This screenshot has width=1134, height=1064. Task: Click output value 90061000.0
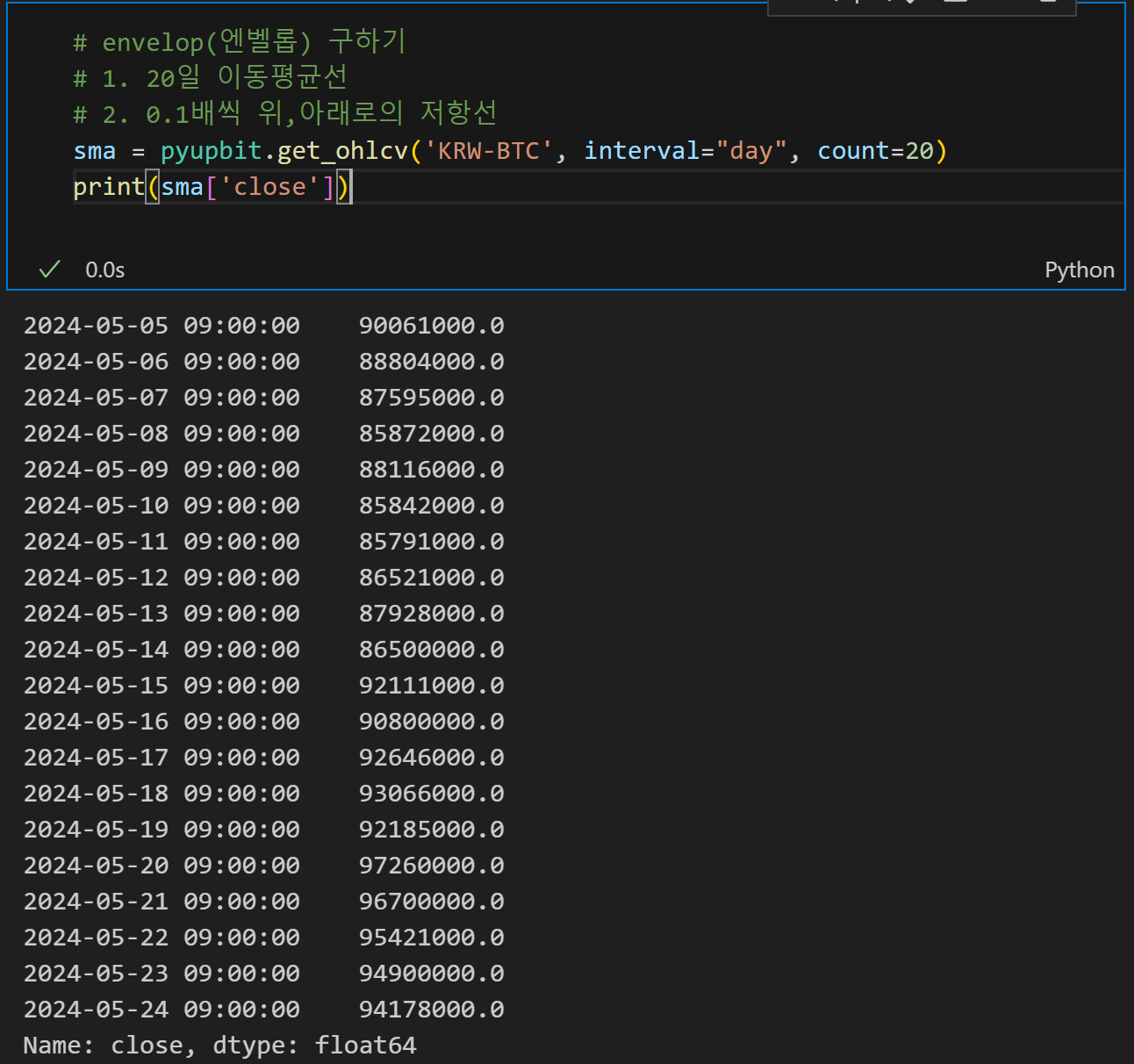click(x=432, y=326)
